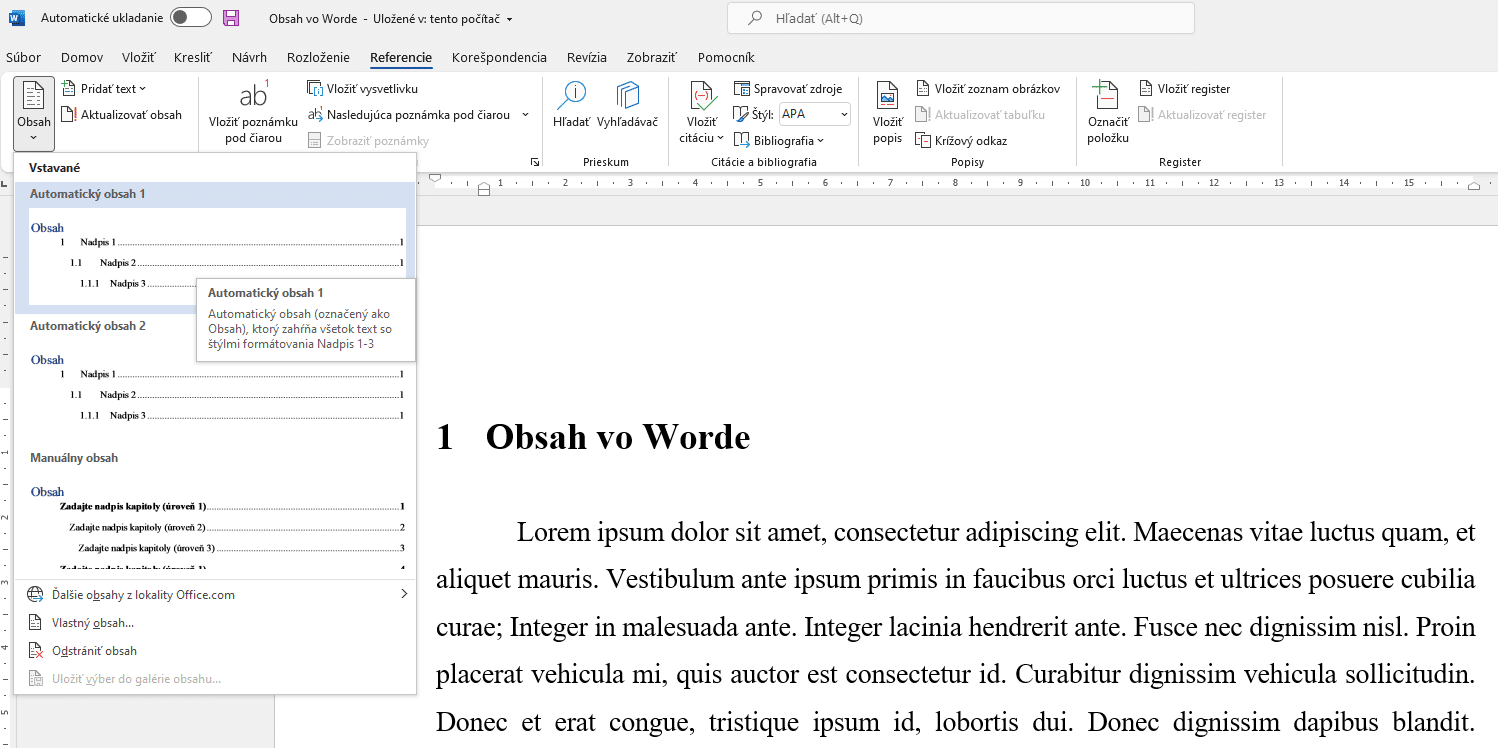Click the globe icon beside Ďalšie obsahy
The width and height of the screenshot is (1498, 748).
coord(35,594)
